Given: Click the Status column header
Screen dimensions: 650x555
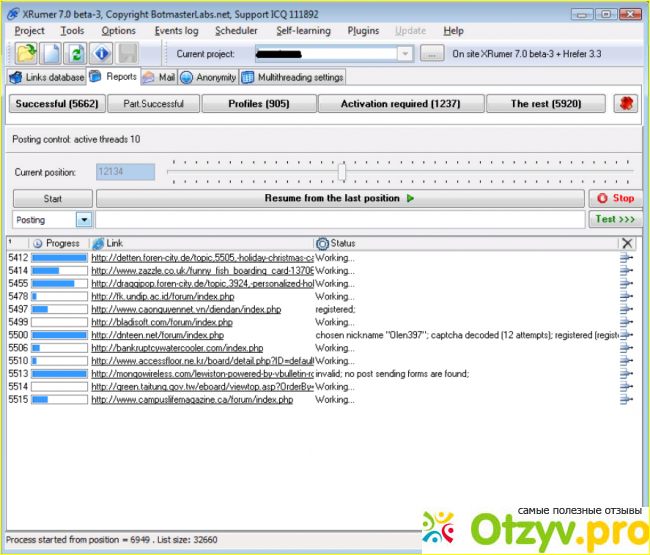Looking at the screenshot, I should (466, 243).
